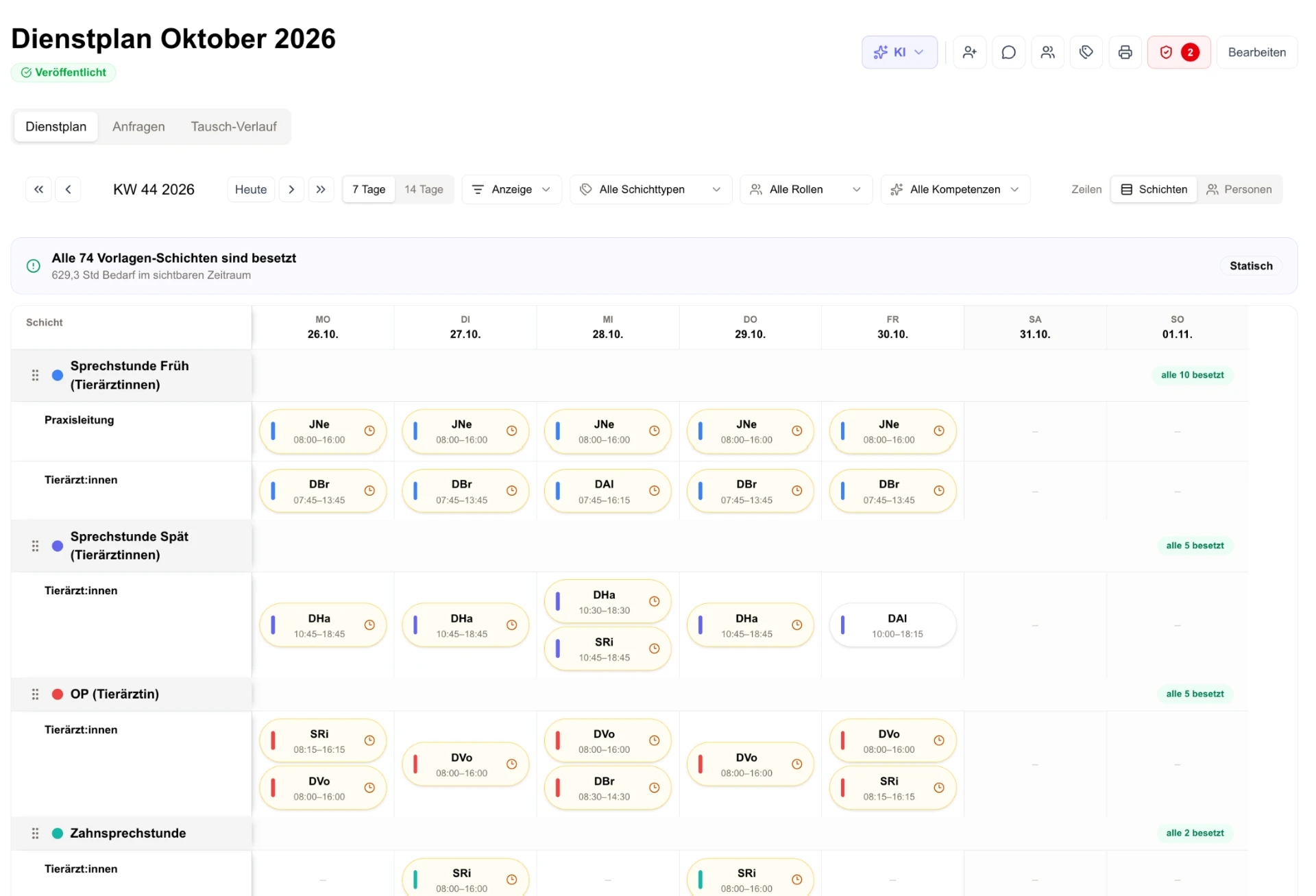The image size is (1316, 896).
Task: Print the schedule via printer icon
Action: pos(1125,52)
